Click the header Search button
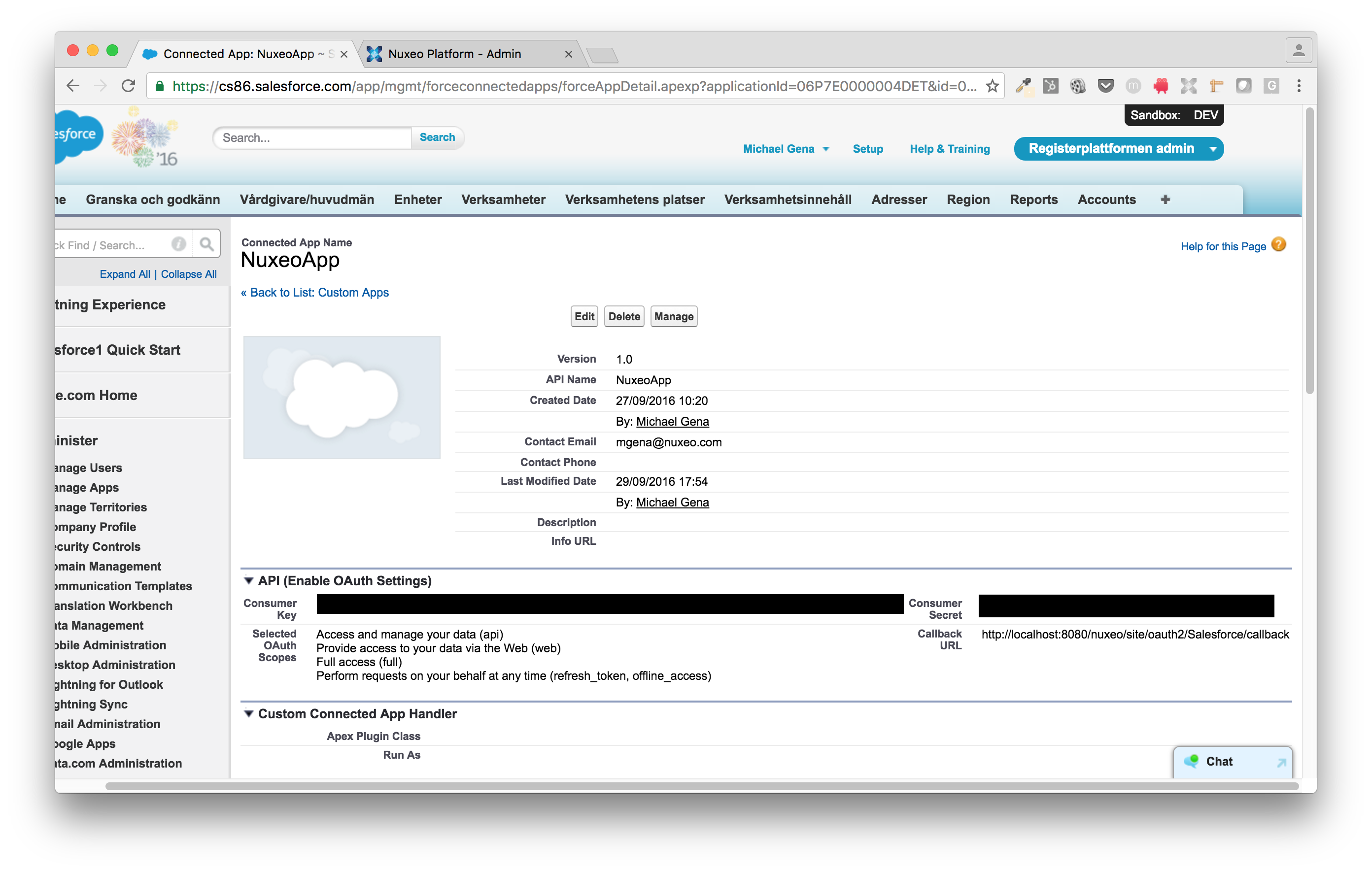The height and width of the screenshot is (872, 1372). pyautogui.click(x=437, y=137)
